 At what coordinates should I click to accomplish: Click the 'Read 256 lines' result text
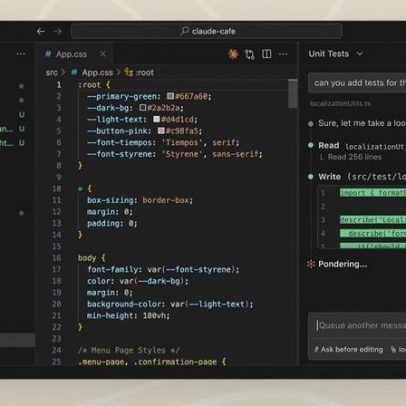[355, 157]
